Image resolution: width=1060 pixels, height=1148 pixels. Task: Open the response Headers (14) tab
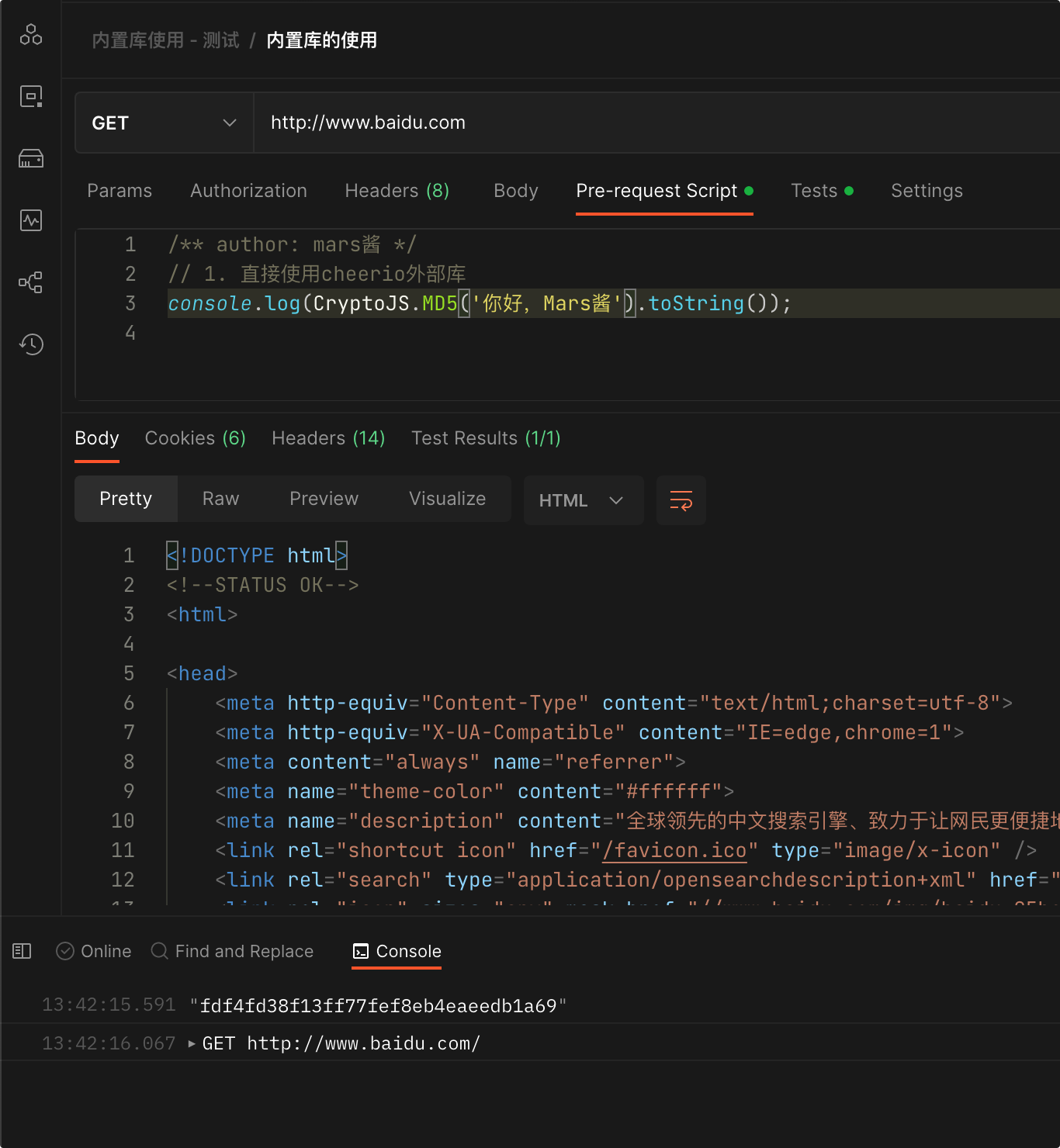(x=328, y=438)
